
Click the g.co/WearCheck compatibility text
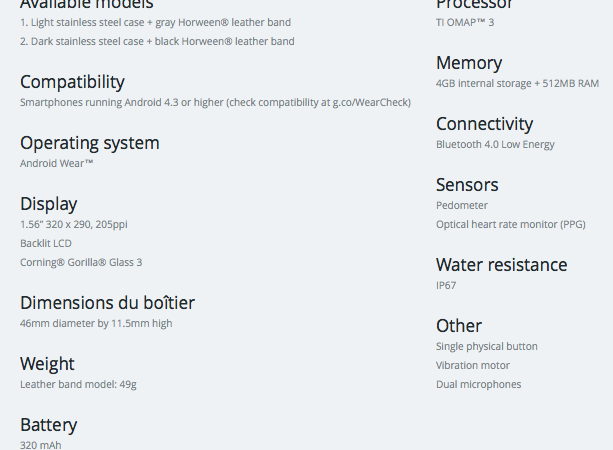[371, 102]
